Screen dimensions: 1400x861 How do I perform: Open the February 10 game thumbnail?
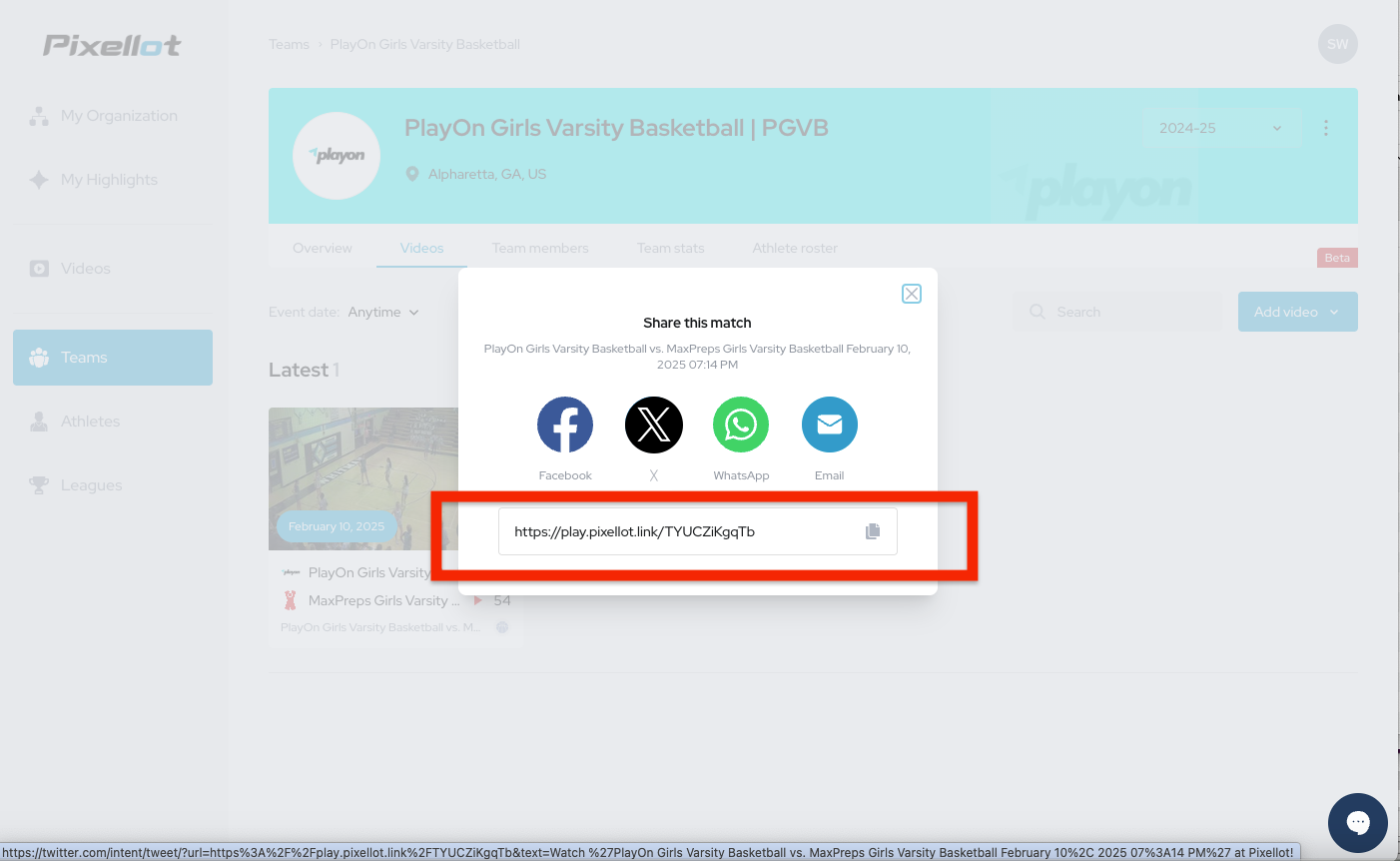click(363, 478)
